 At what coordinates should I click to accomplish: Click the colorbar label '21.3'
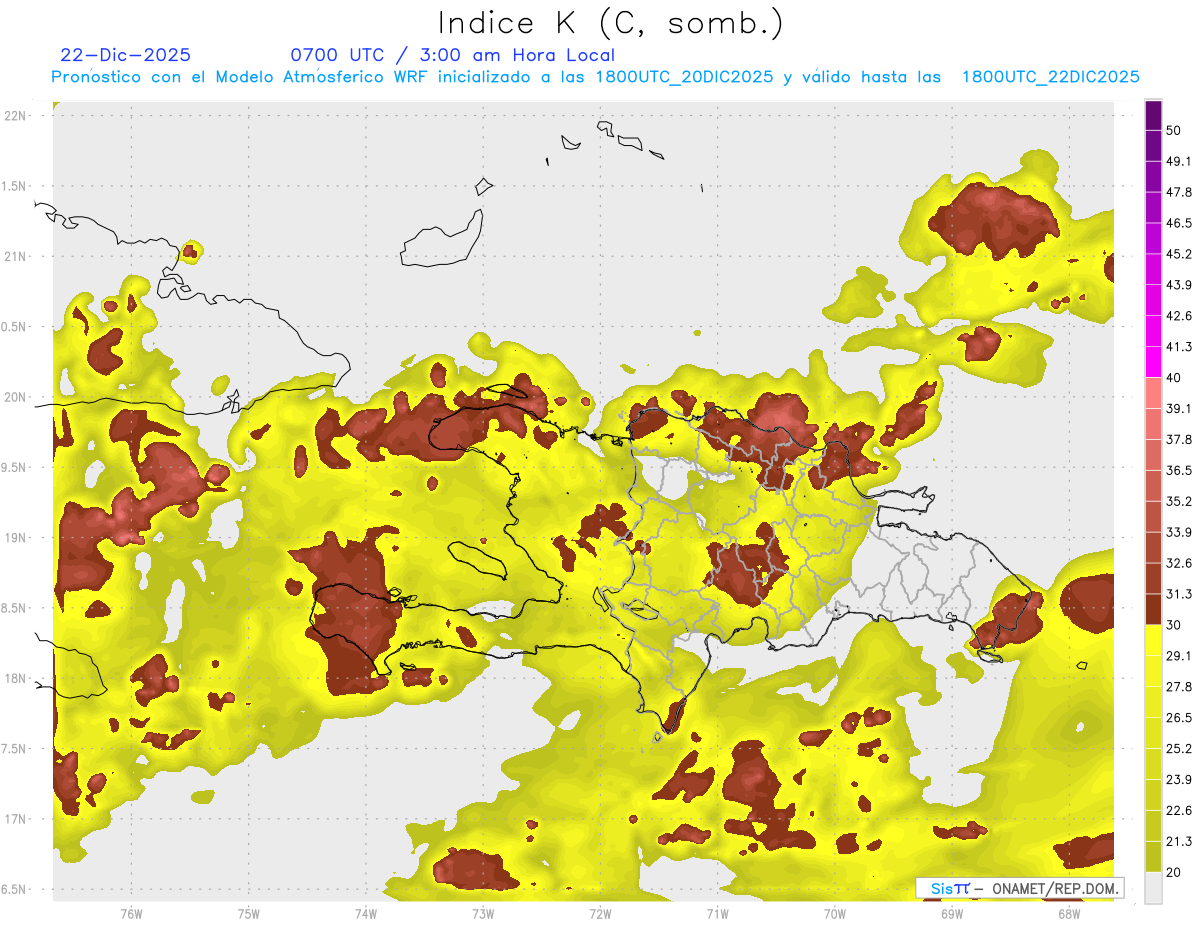pos(1179,841)
